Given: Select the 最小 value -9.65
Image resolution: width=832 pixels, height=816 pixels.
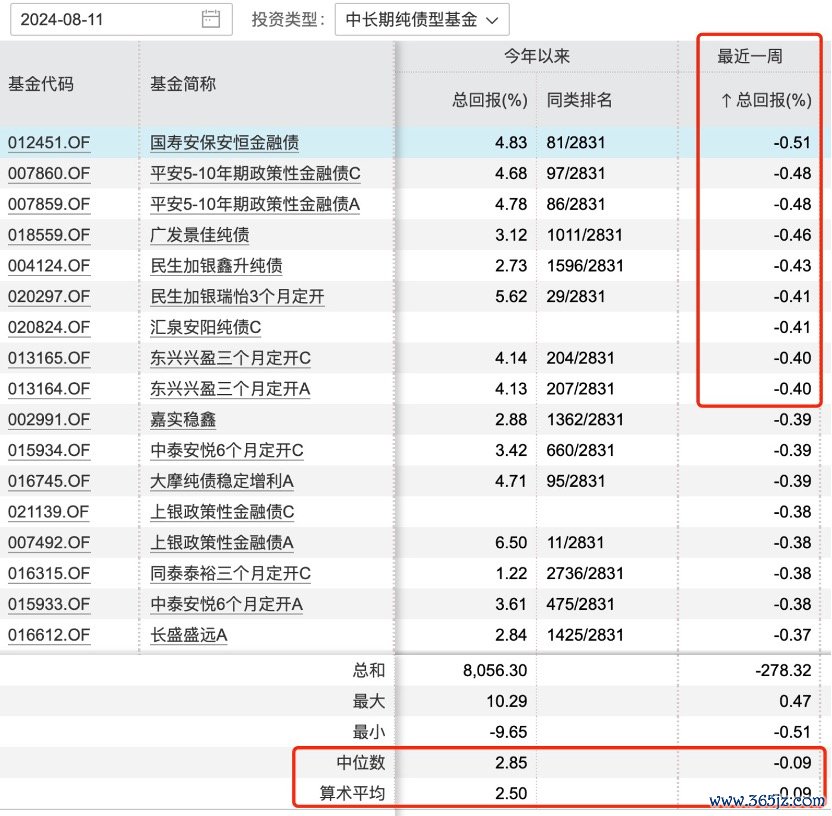Looking at the screenshot, I should (x=508, y=732).
